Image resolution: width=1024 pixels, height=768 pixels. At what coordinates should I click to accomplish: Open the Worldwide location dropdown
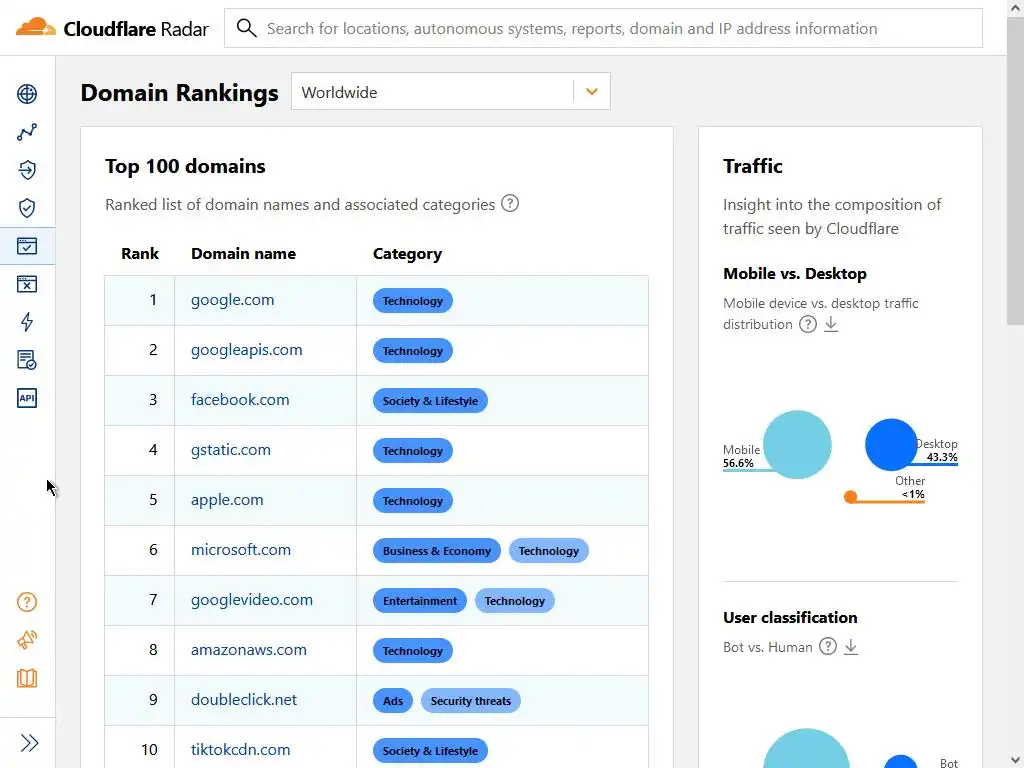[591, 92]
